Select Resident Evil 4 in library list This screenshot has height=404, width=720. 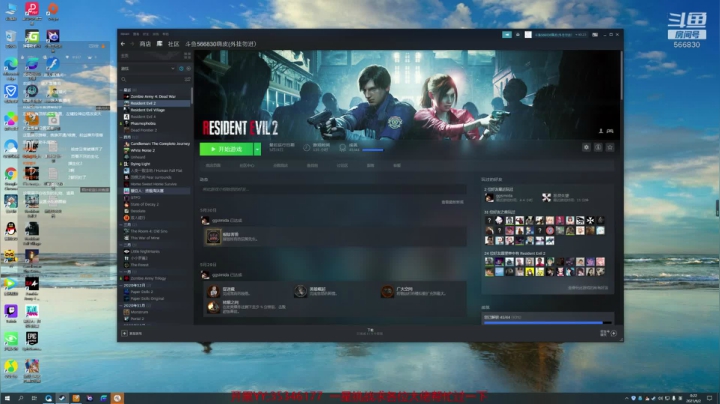(143, 117)
